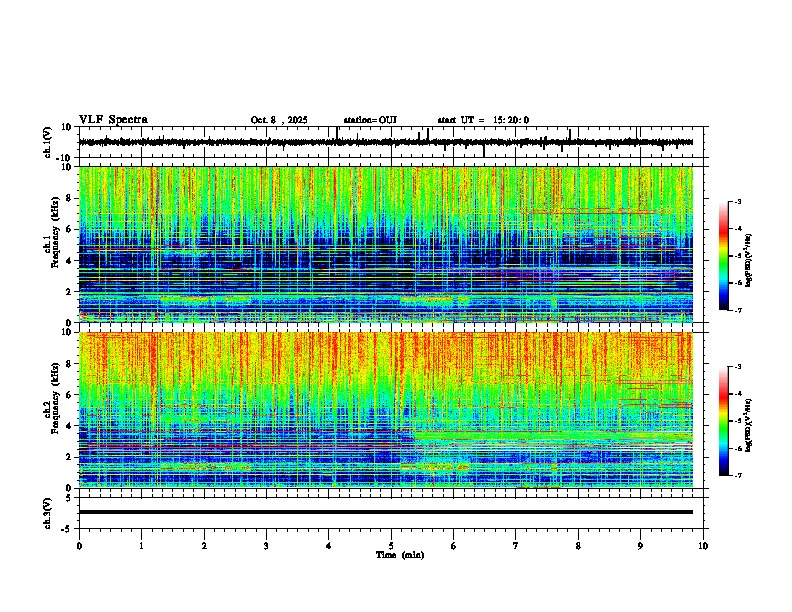This screenshot has width=792, height=612.
Task: Click time axis tick label "3"
Action: coord(266,546)
